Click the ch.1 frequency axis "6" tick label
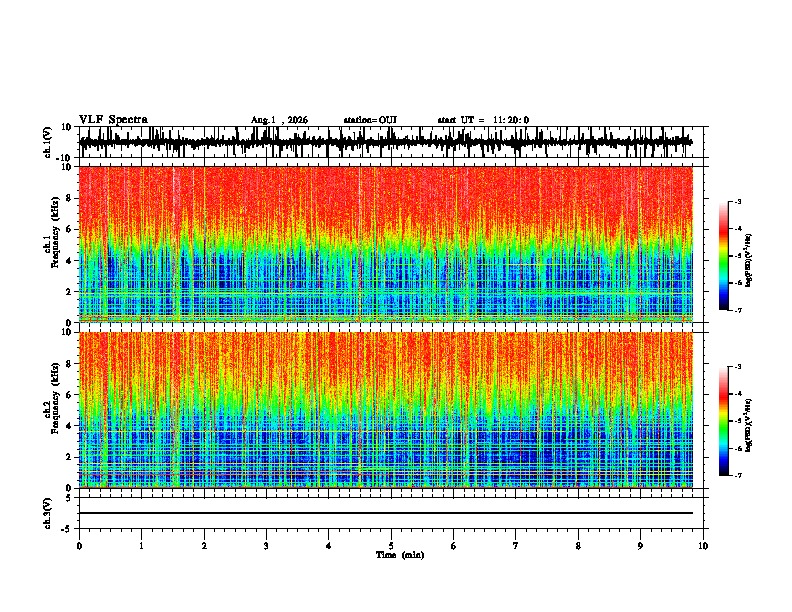This screenshot has height=612, width=792. point(69,229)
